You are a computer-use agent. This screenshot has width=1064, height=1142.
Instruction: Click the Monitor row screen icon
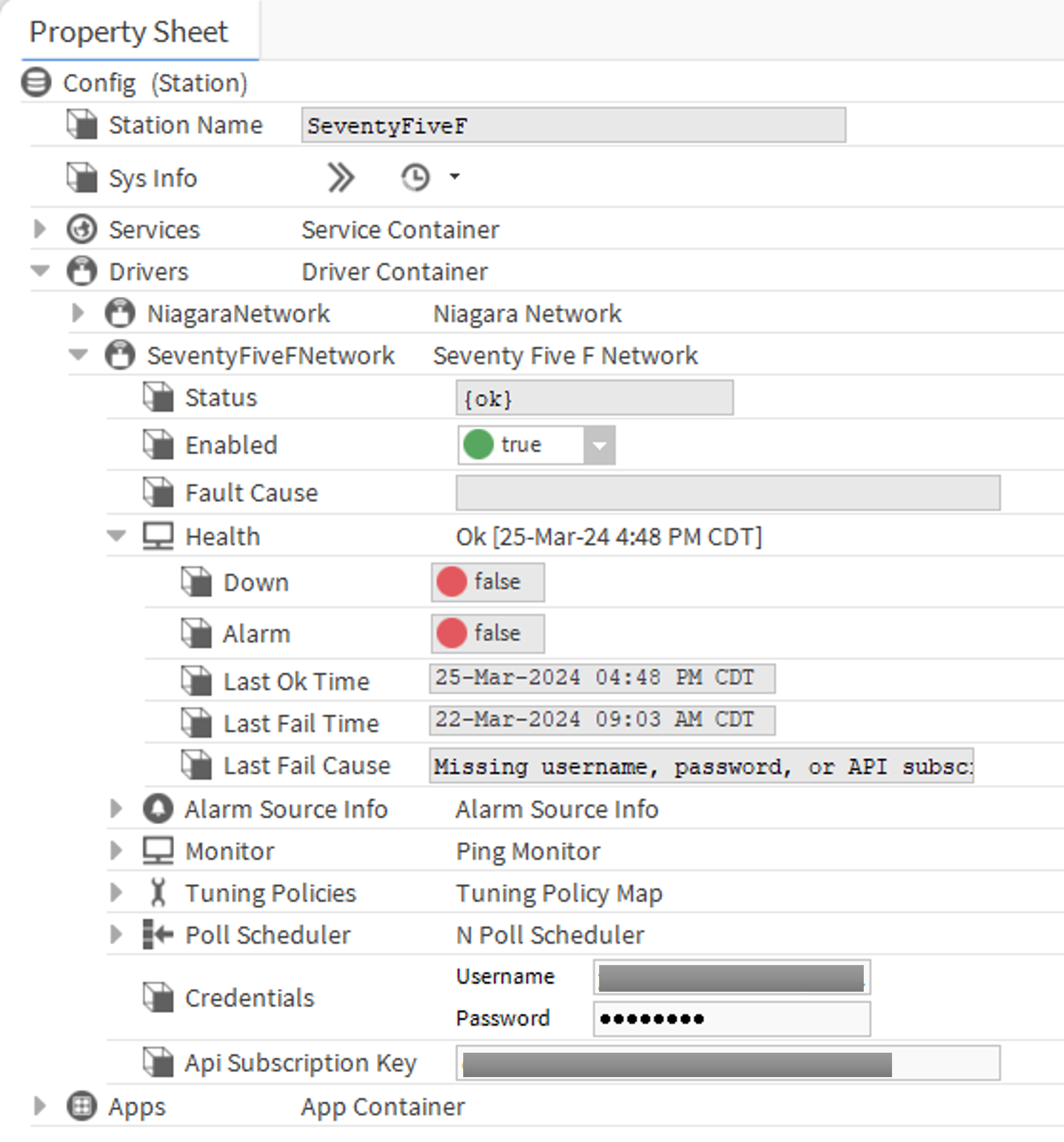coord(158,851)
